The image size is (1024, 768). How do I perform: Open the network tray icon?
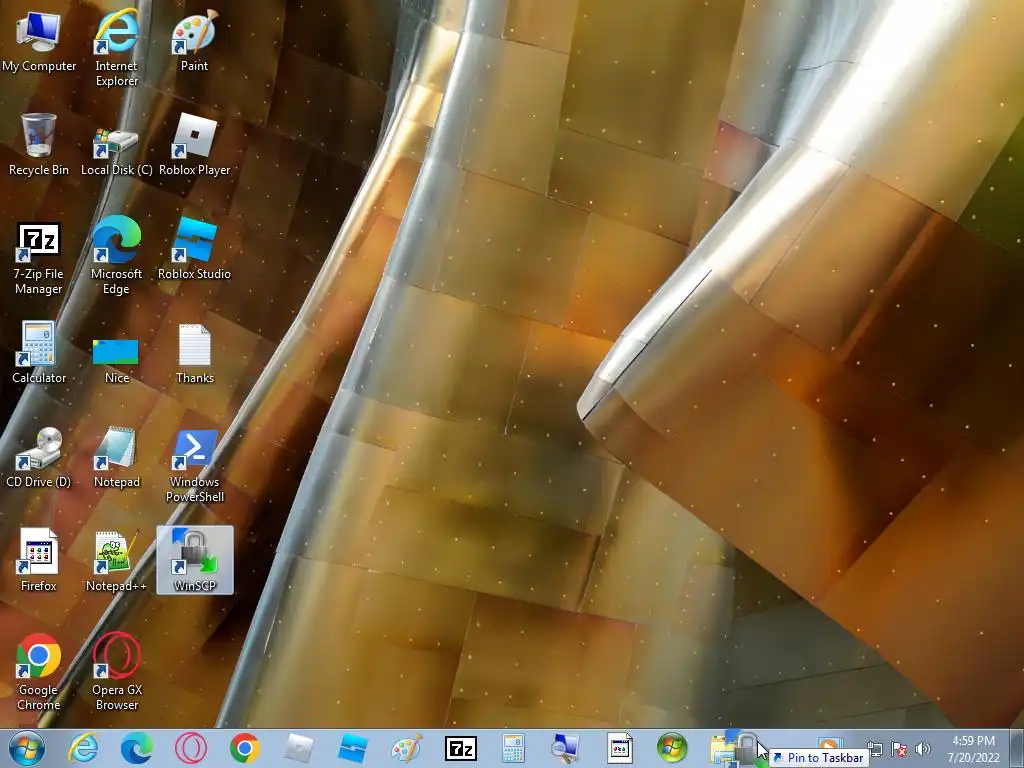(875, 749)
